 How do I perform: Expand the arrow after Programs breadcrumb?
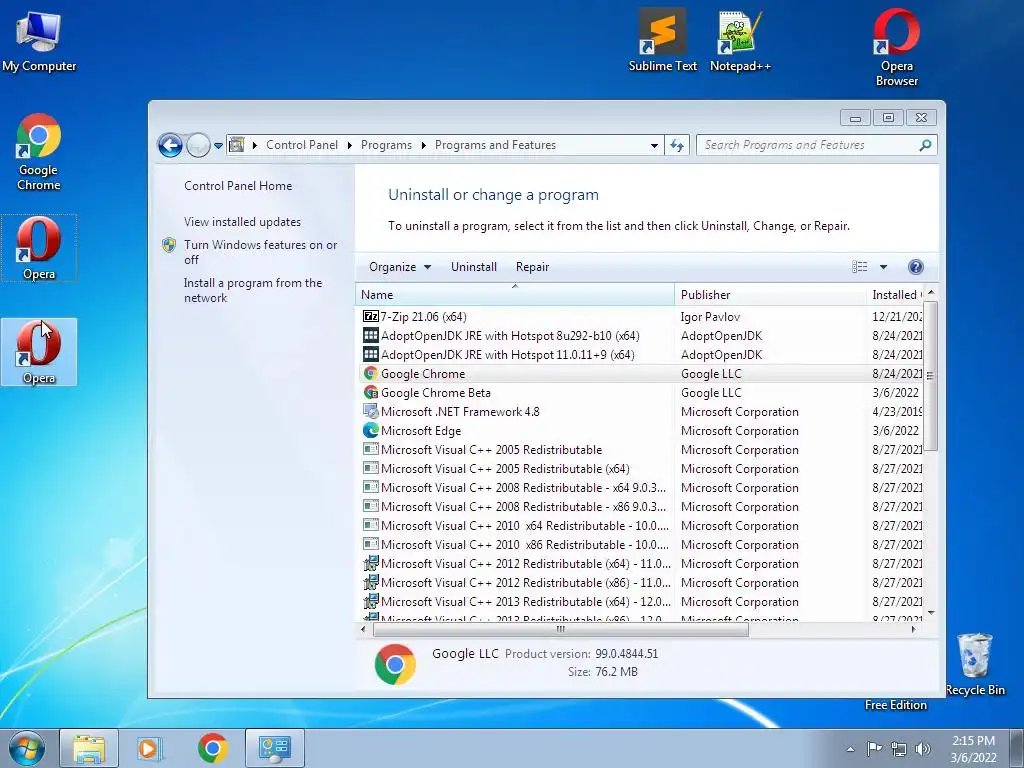[423, 145]
